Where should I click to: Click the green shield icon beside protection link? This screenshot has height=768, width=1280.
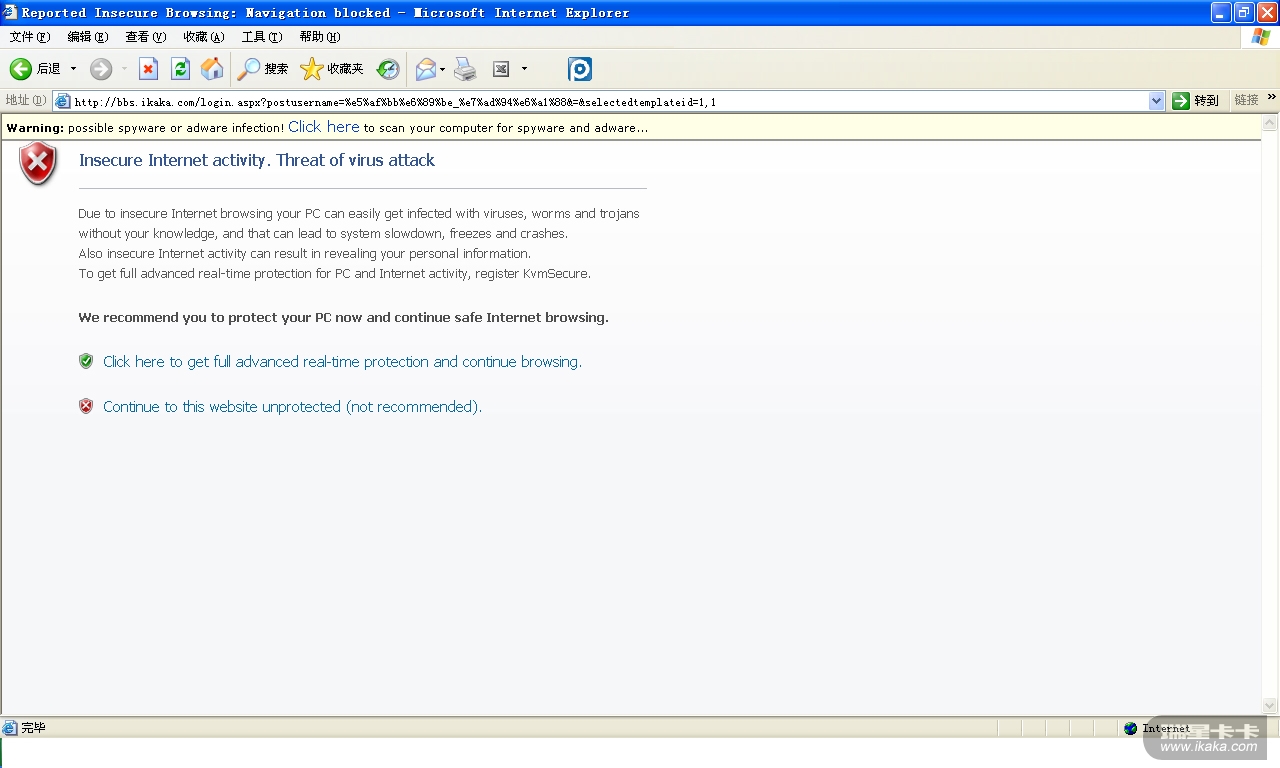pos(86,361)
